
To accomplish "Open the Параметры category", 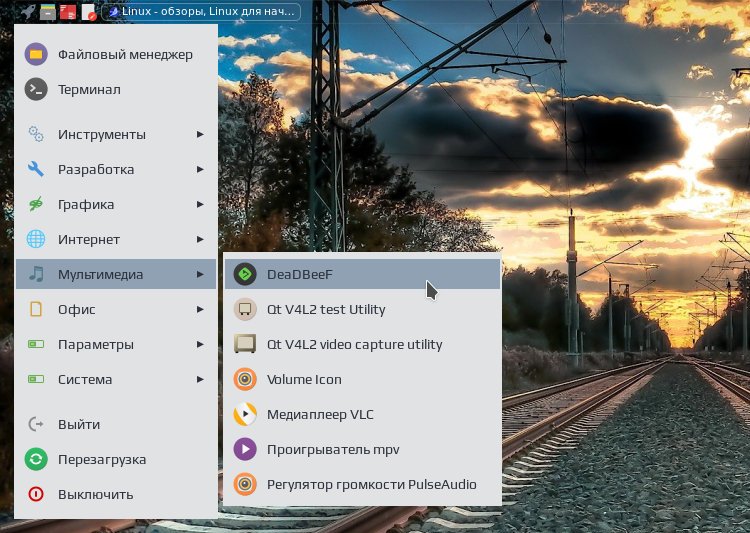I will [x=116, y=344].
